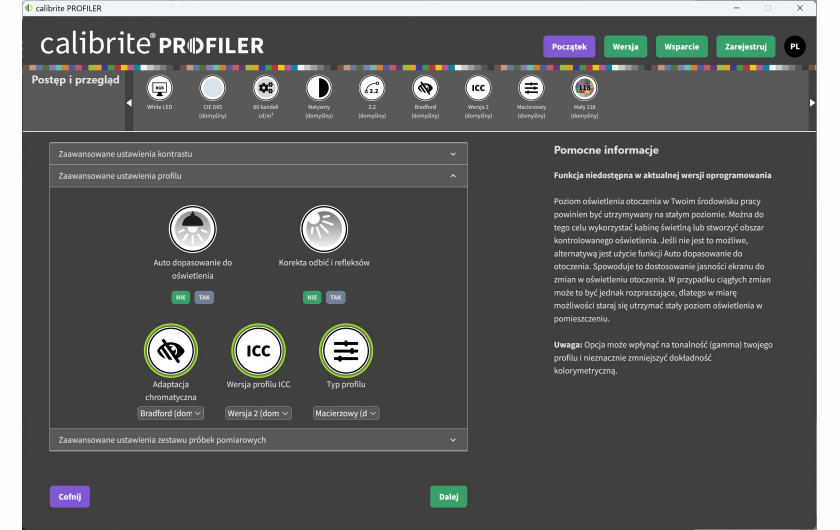This screenshot has width=840, height=530.
Task: Set Auto dopasowanie do oświetlenia to NIE
Action: click(181, 297)
